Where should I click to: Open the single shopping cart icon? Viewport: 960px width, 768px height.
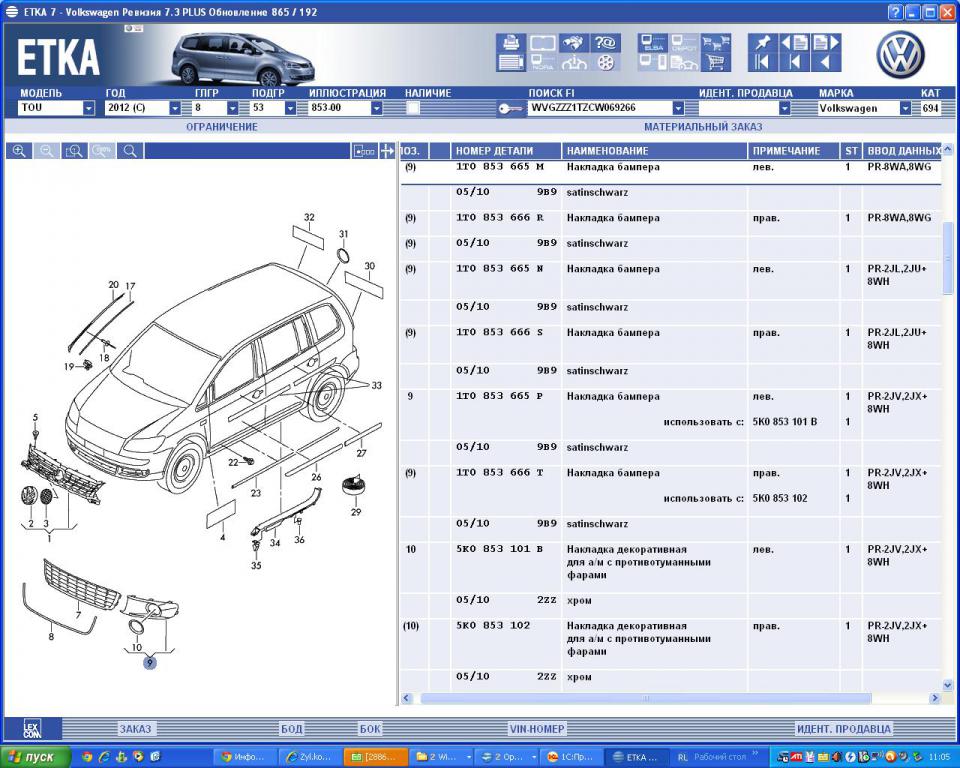click(x=716, y=62)
